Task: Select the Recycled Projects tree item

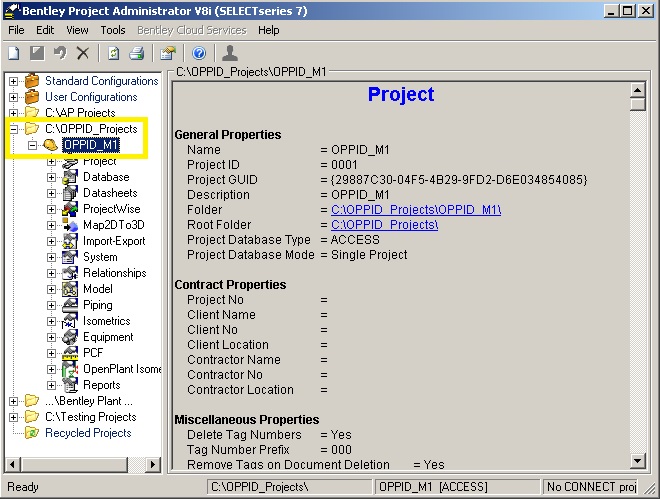Action: (88, 433)
